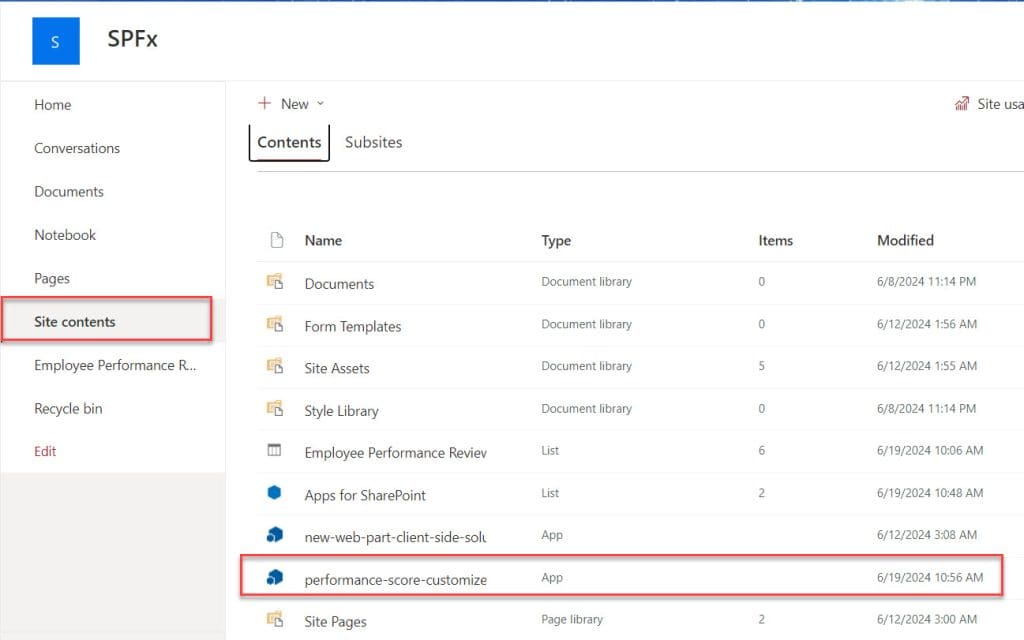This screenshot has height=640, width=1024.
Task: Click the 6/19/2024 10:48 AM modified date
Action: (x=930, y=493)
